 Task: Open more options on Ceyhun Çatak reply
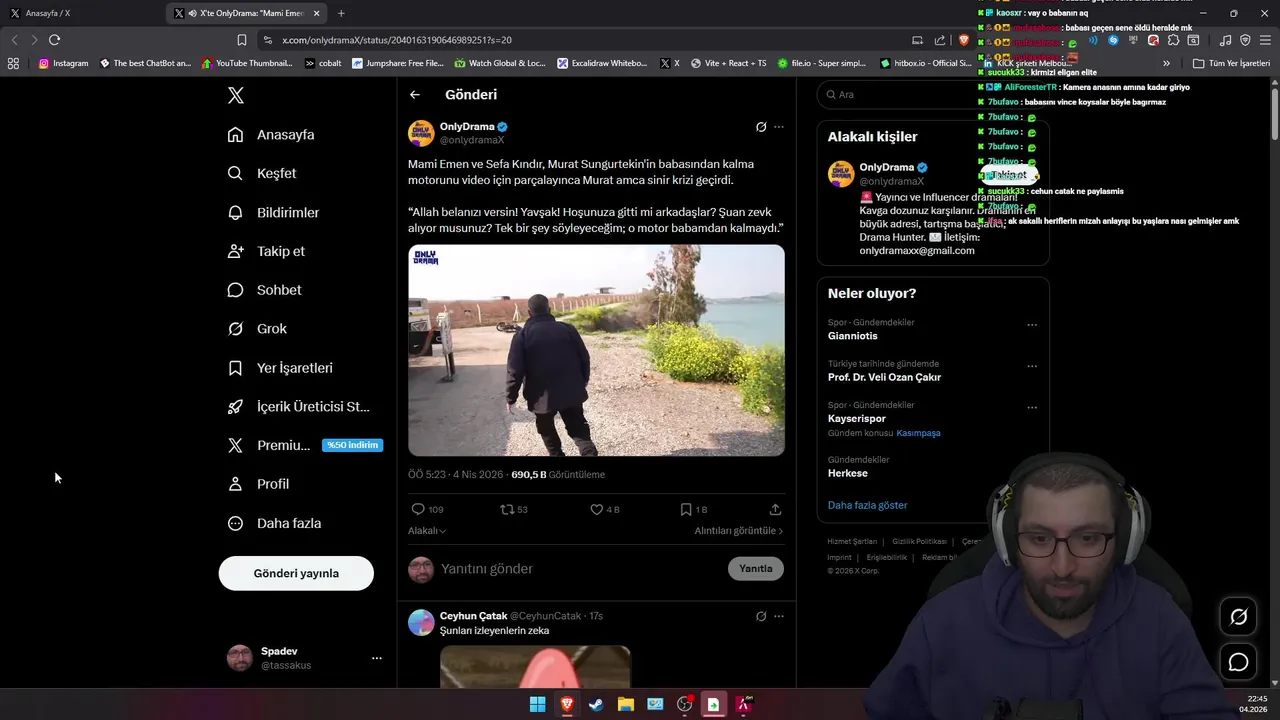(x=779, y=616)
